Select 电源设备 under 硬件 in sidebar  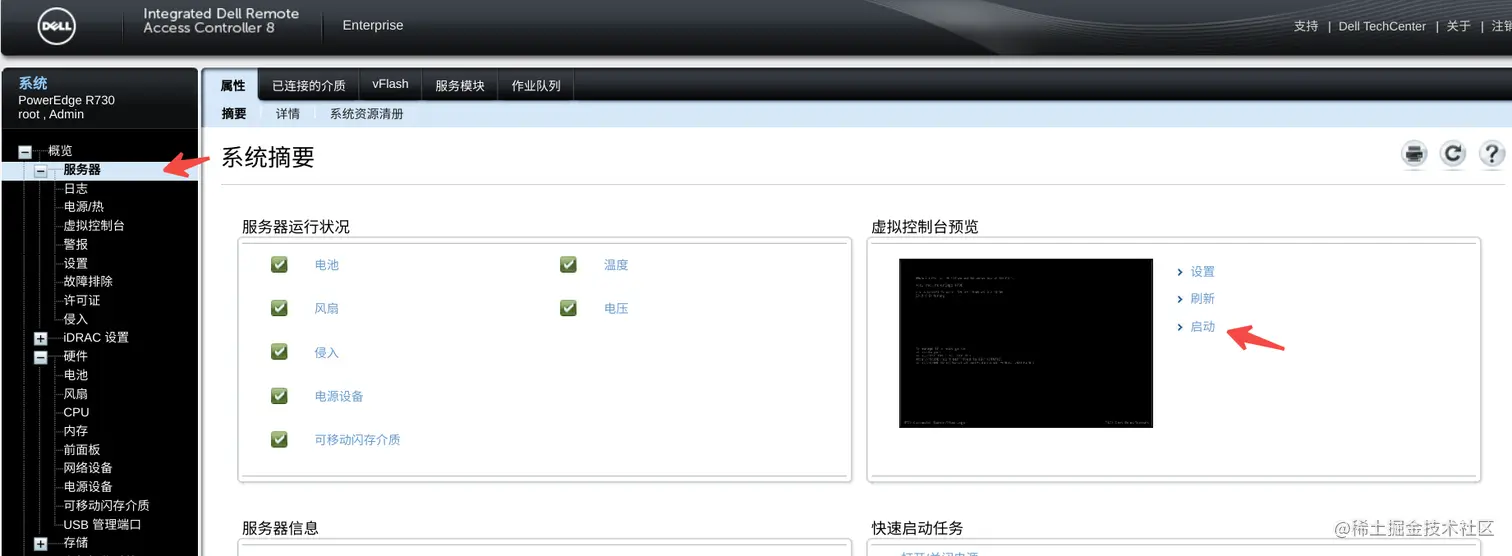88,487
